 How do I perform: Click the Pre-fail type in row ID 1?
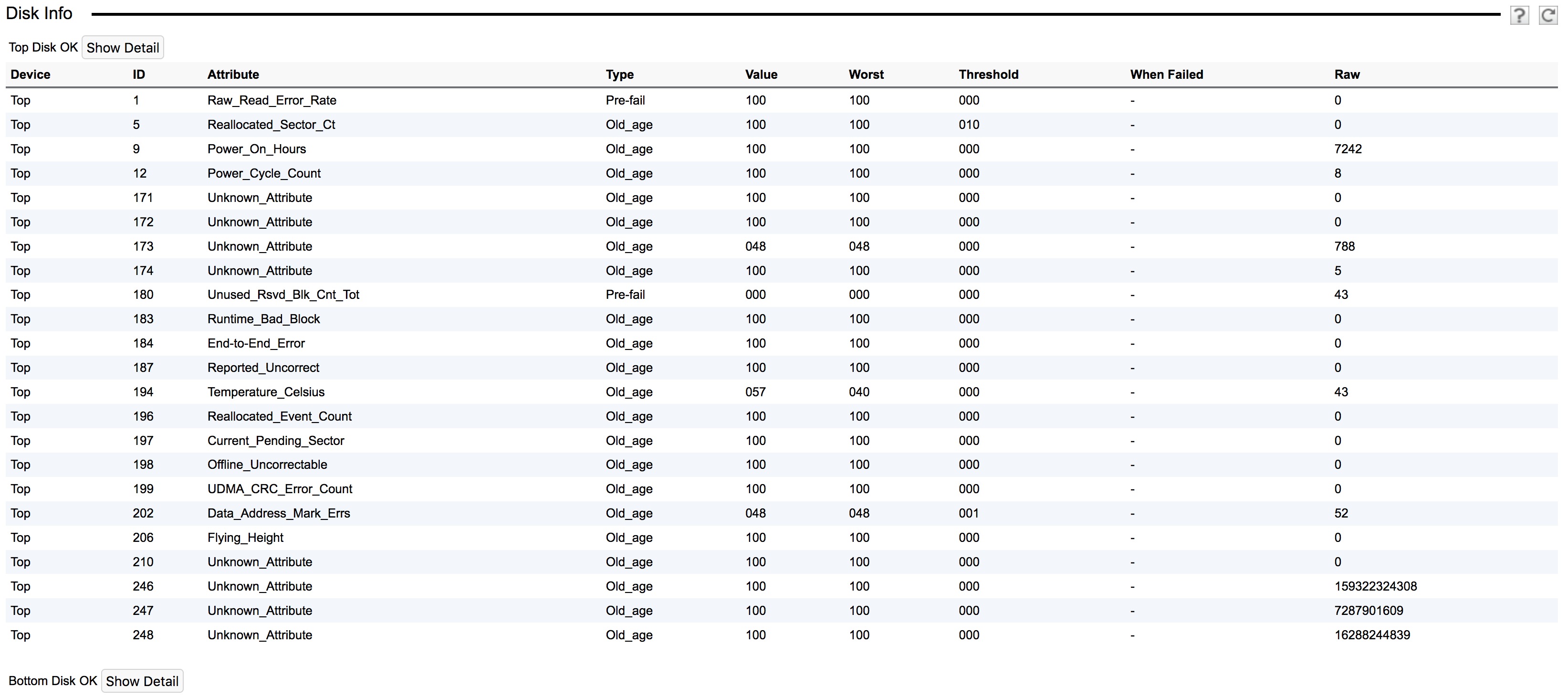pos(625,100)
